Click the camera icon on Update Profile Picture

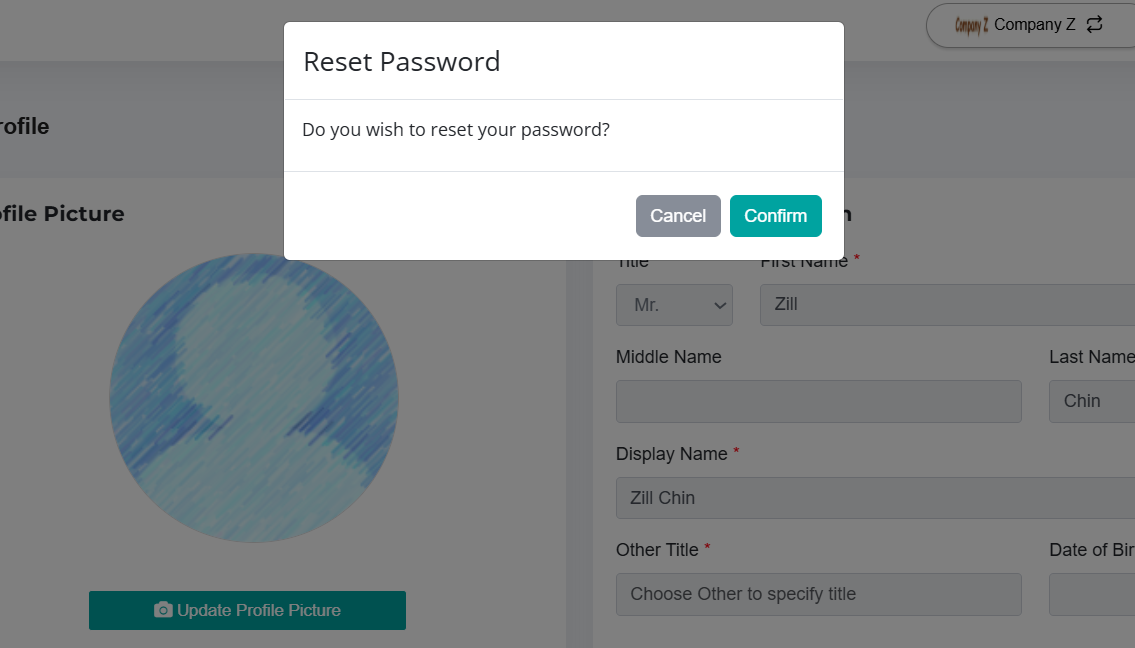click(x=163, y=610)
